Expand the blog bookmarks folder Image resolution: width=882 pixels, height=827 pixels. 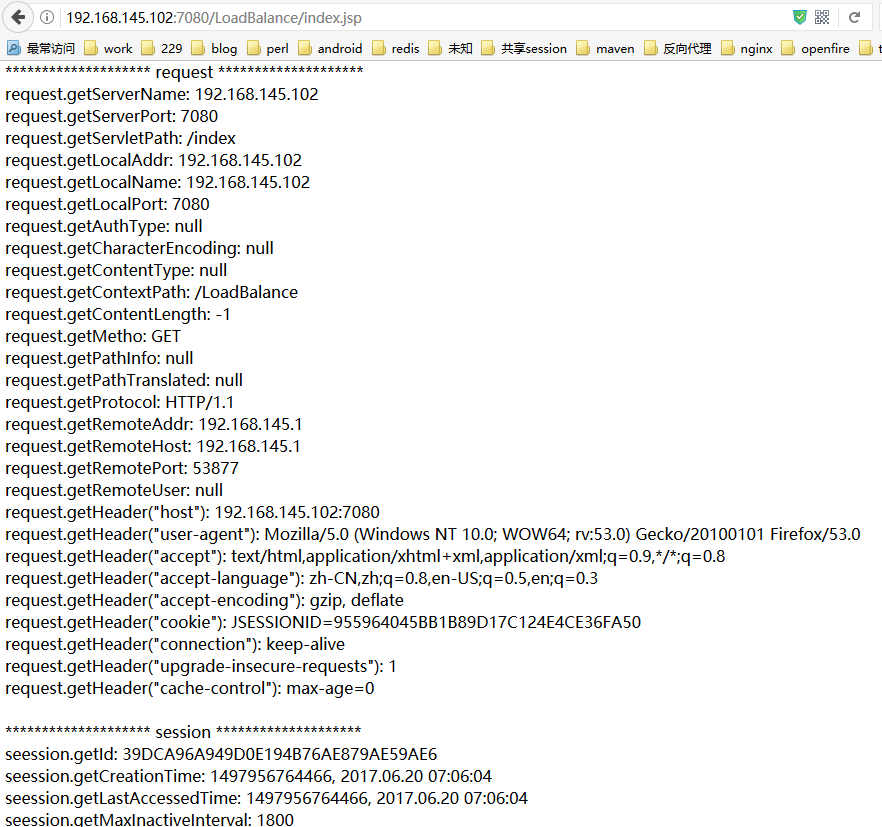click(214, 48)
